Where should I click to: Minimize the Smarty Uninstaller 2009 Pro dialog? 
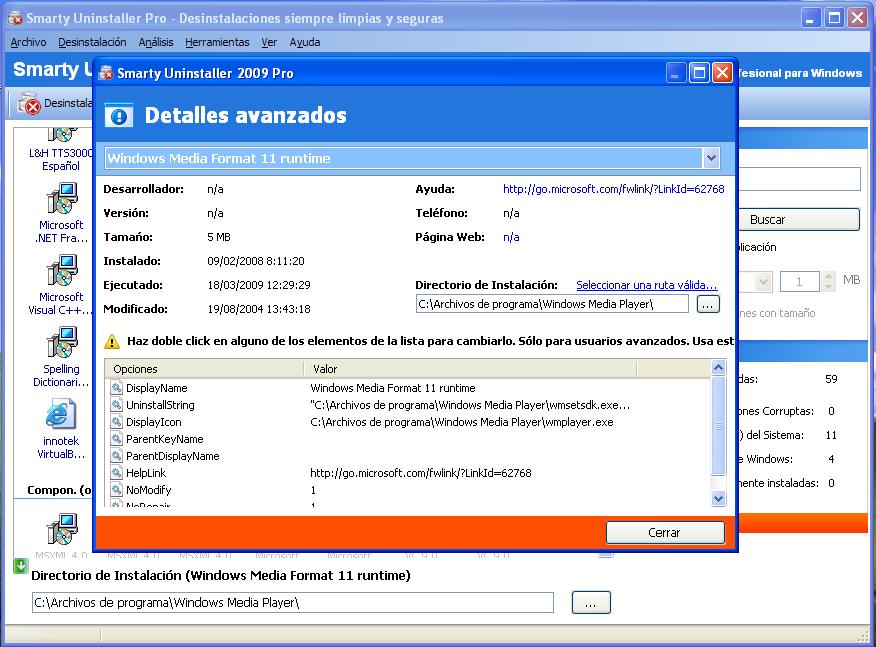click(675, 73)
